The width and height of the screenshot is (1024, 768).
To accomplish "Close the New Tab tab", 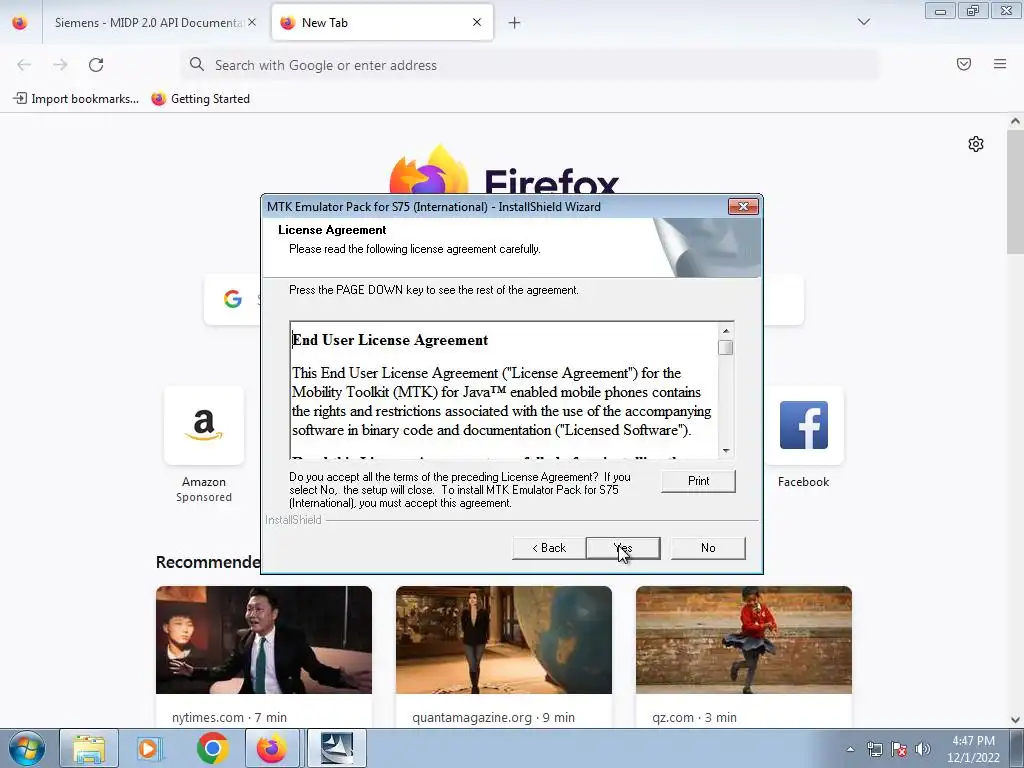I will 477,22.
